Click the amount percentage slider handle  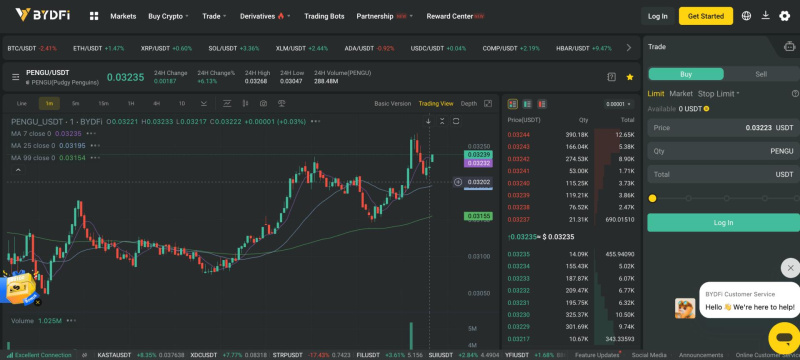[x=652, y=198]
